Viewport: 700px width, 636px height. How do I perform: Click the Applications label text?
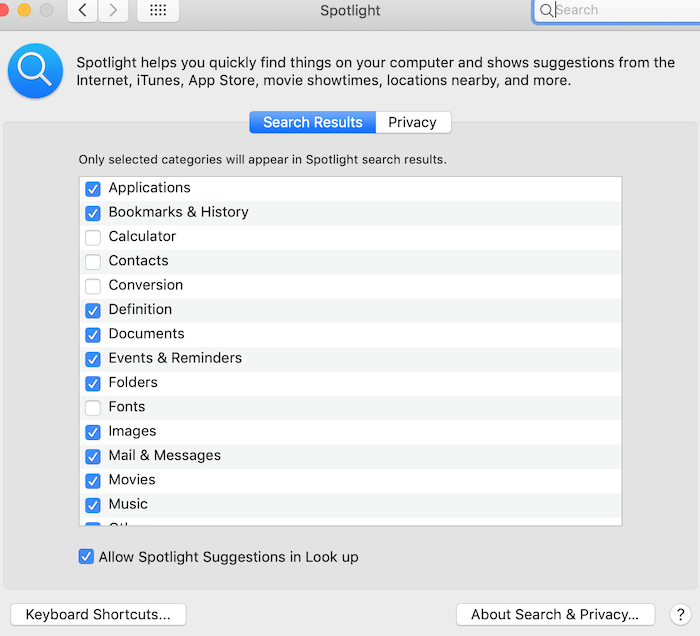click(x=150, y=187)
